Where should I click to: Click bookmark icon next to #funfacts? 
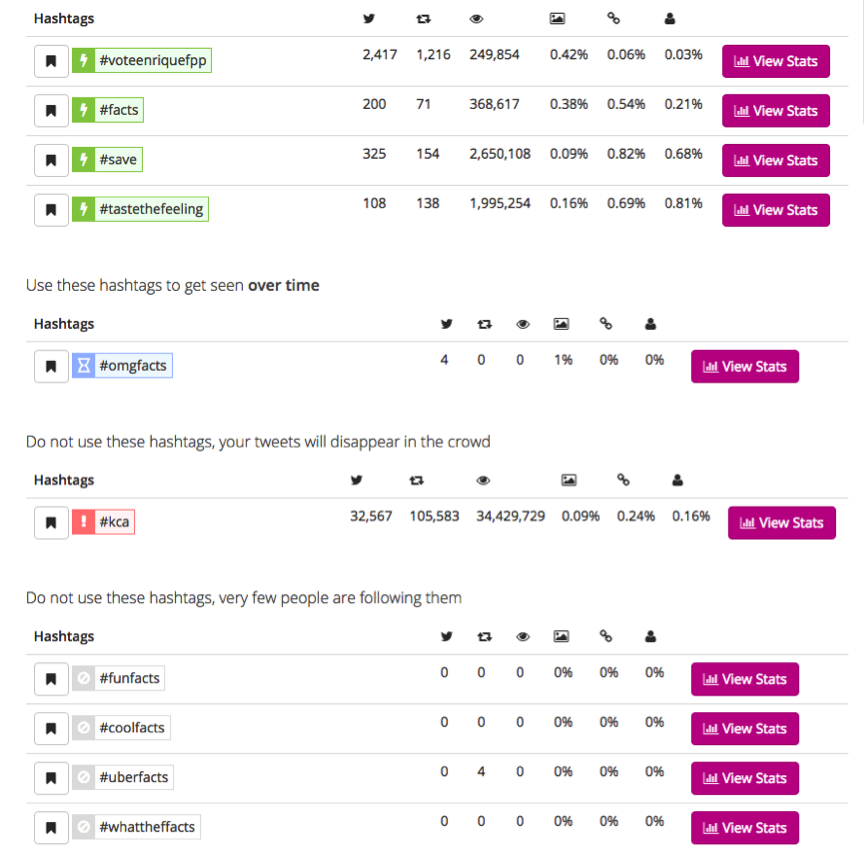tap(51, 678)
